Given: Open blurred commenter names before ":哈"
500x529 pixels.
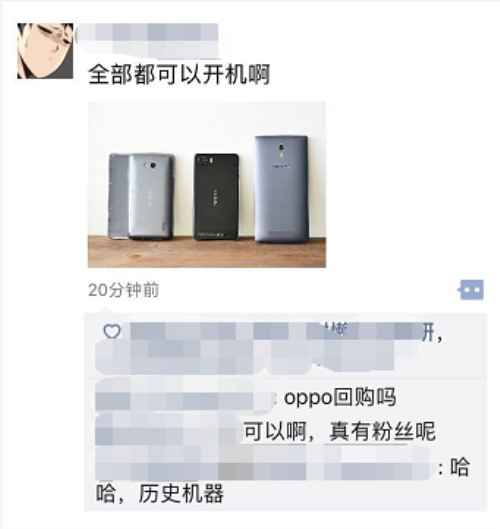Looking at the screenshot, I should [262, 463].
